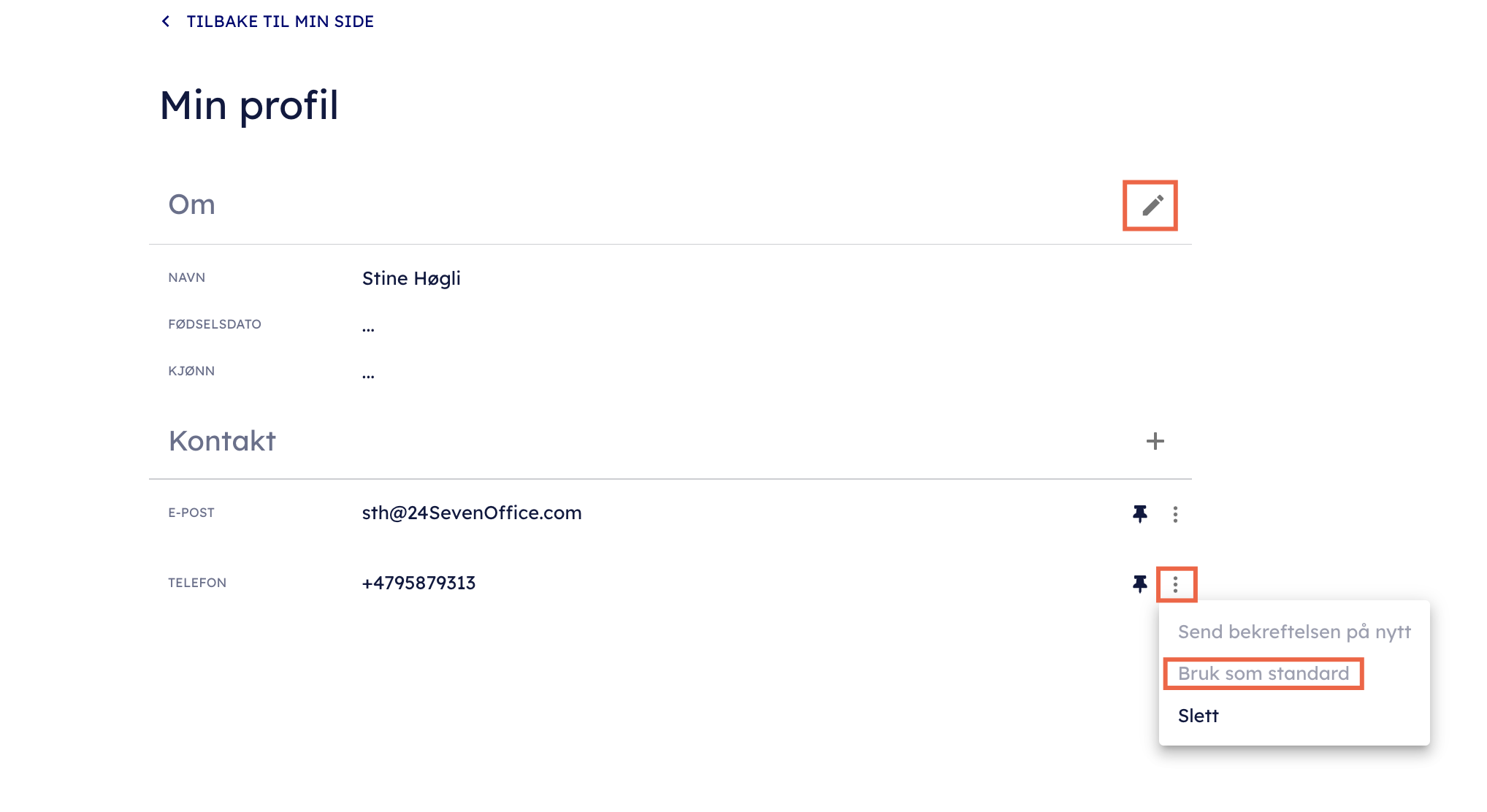Open the three-dot menu for E-post
Image resolution: width=1487 pixels, height=812 pixels.
(x=1175, y=514)
